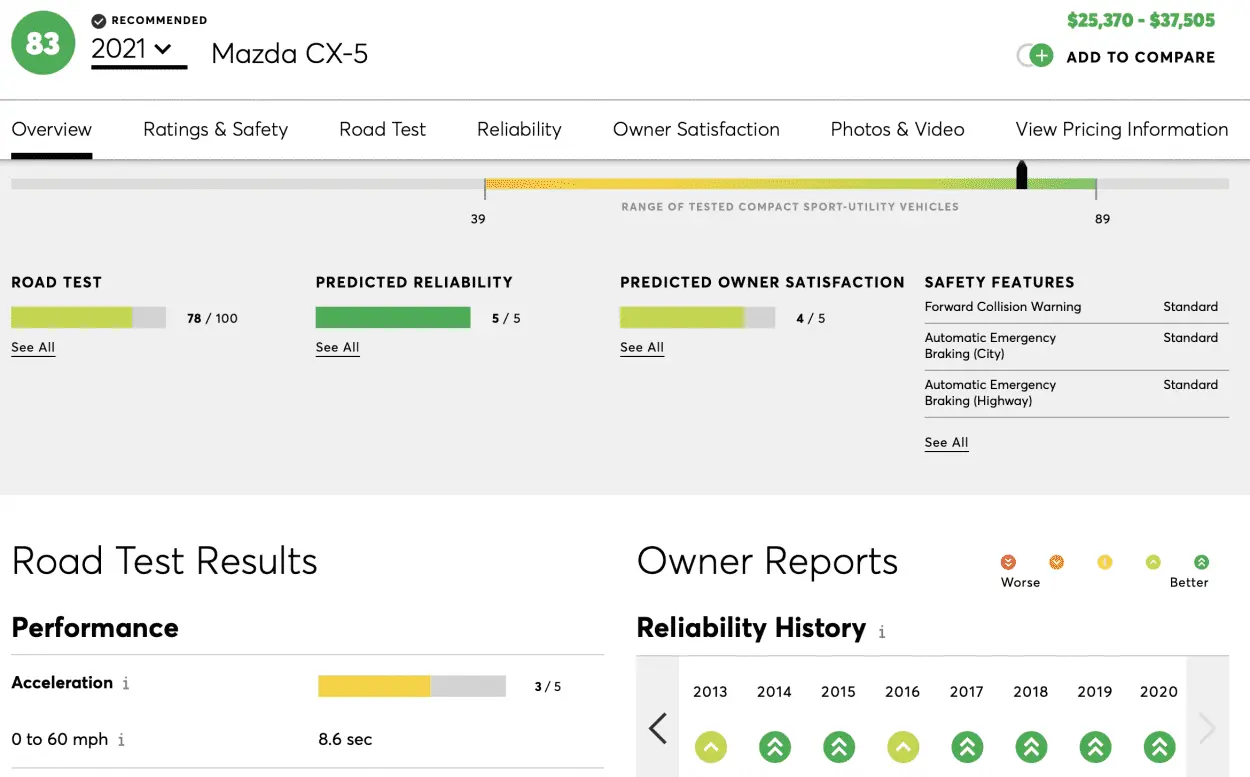Toggle the Add to Compare switch
1250x777 pixels.
click(x=1035, y=56)
